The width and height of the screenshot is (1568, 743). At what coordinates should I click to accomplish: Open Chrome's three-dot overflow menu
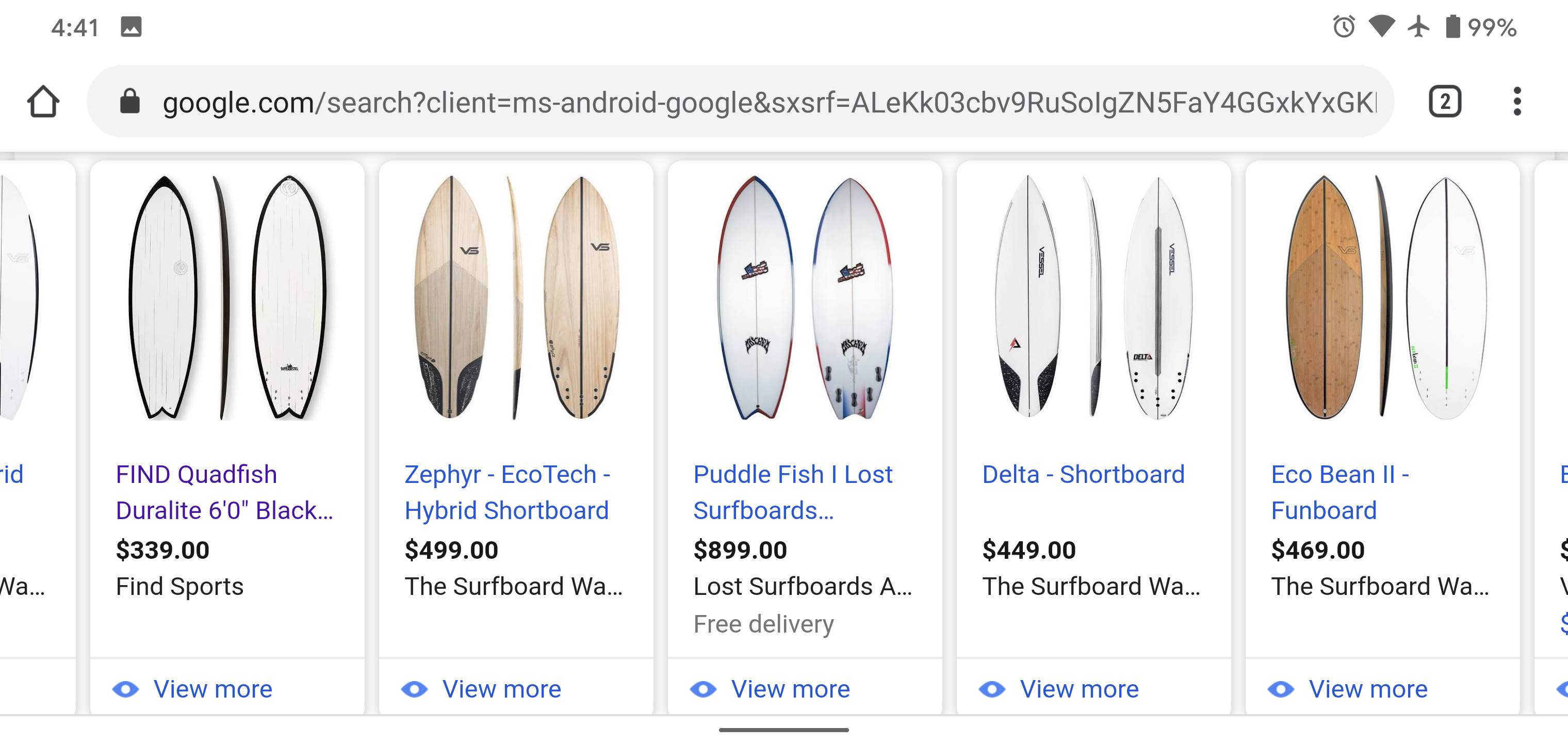pos(1517,101)
